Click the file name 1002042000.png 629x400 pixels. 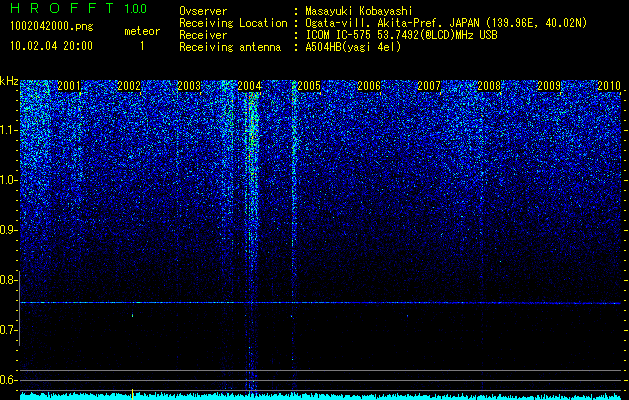[x=52, y=27]
